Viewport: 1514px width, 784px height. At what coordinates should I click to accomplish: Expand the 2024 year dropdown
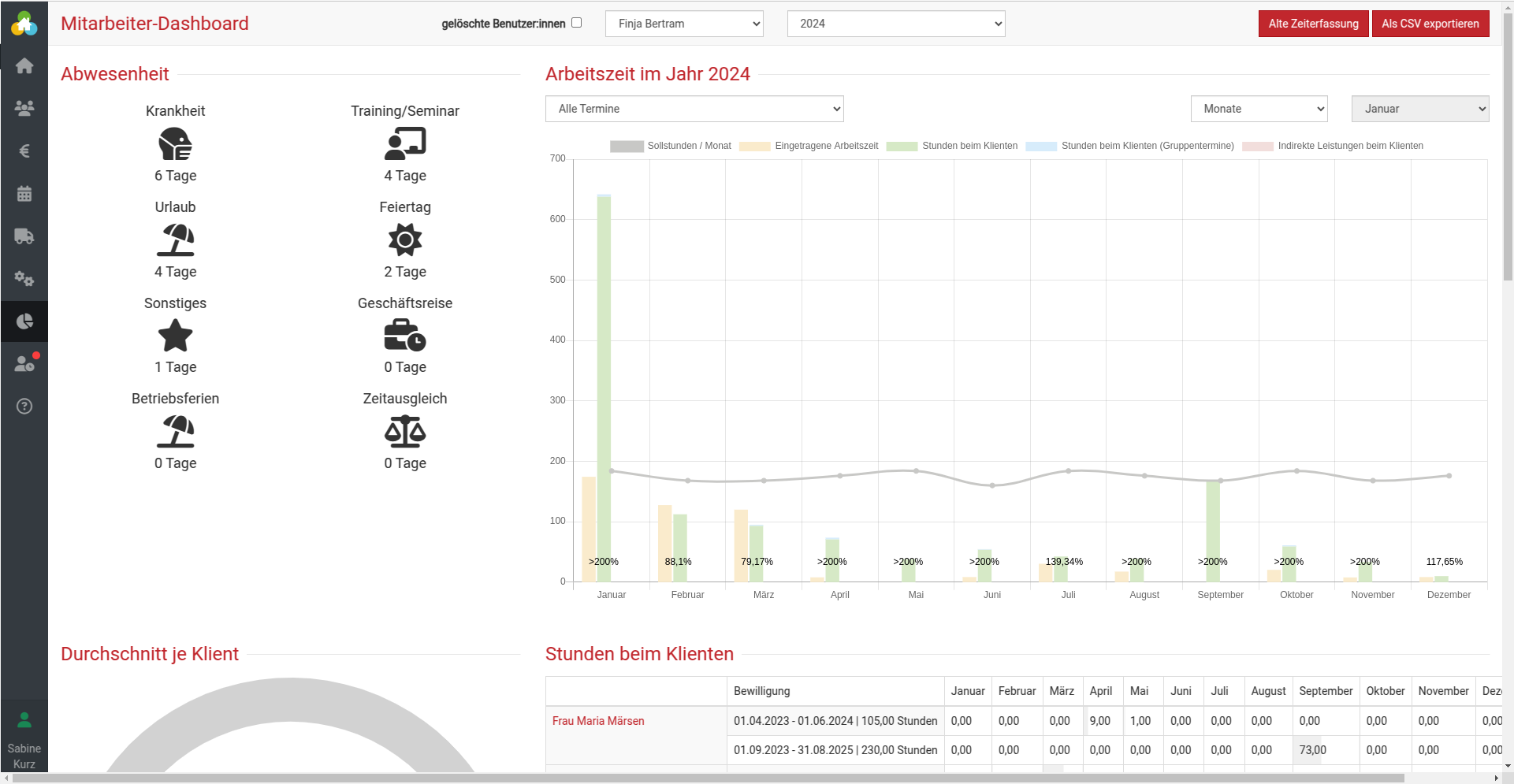pos(895,24)
